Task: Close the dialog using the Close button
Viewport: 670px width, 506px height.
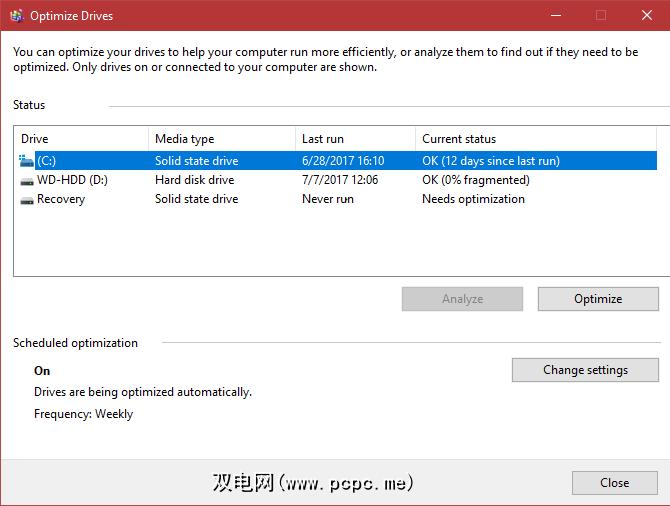Action: (x=614, y=483)
